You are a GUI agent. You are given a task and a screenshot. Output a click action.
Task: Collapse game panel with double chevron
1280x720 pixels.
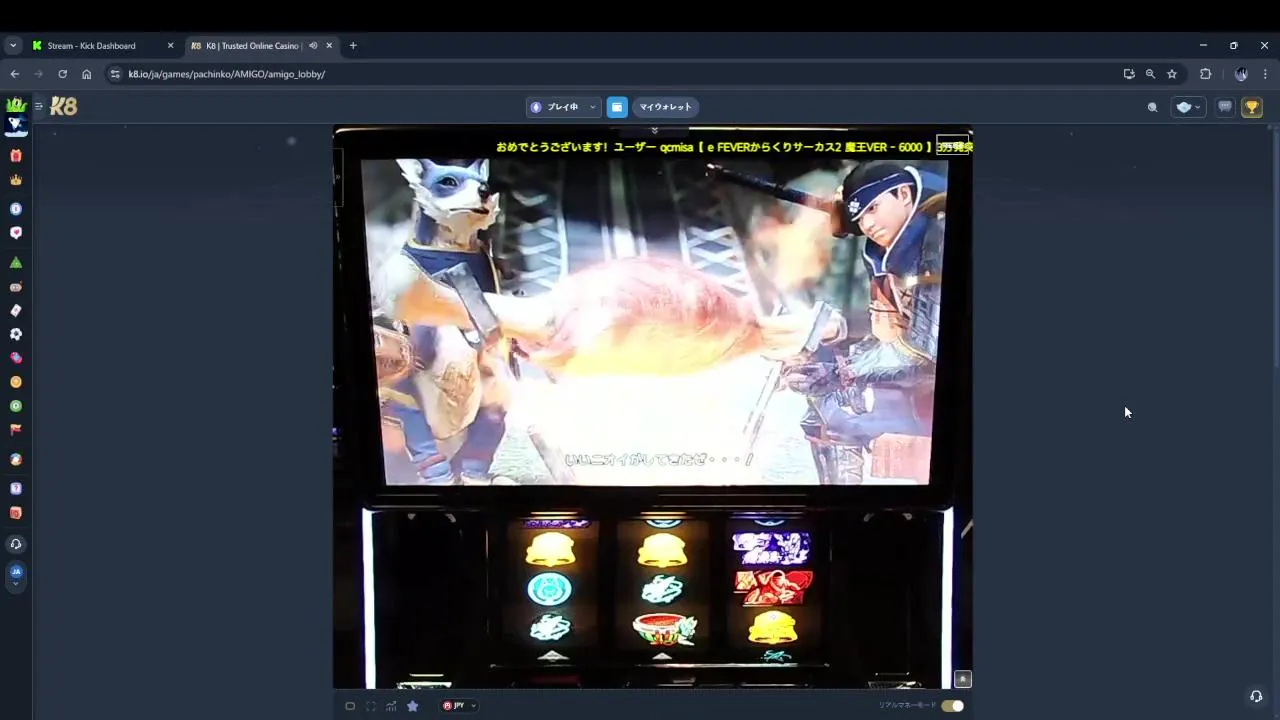click(x=655, y=131)
